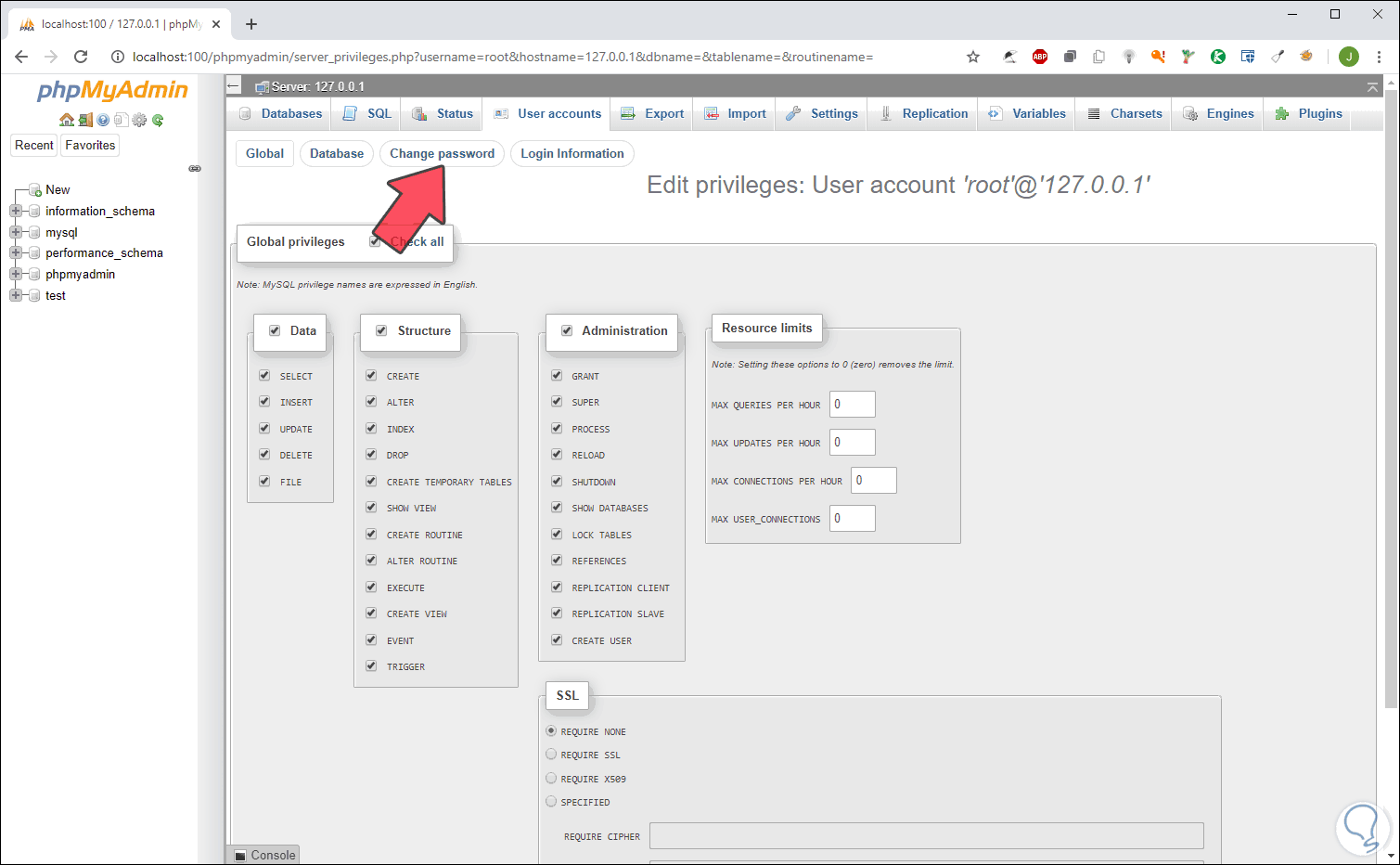Open the Chrome three-dot menu
Screen dimensions: 1400x865
(x=1379, y=57)
